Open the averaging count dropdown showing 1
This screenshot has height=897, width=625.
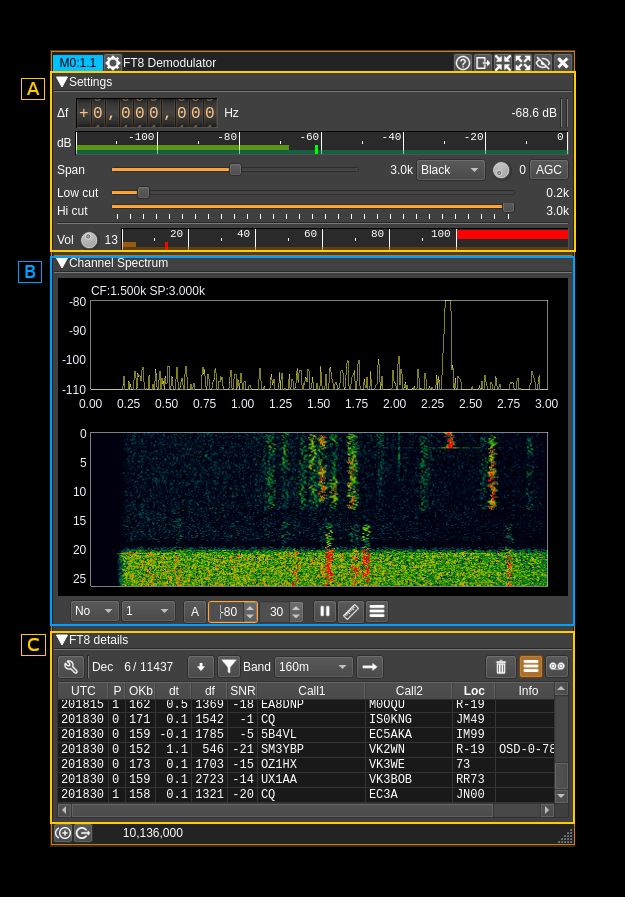coord(148,611)
